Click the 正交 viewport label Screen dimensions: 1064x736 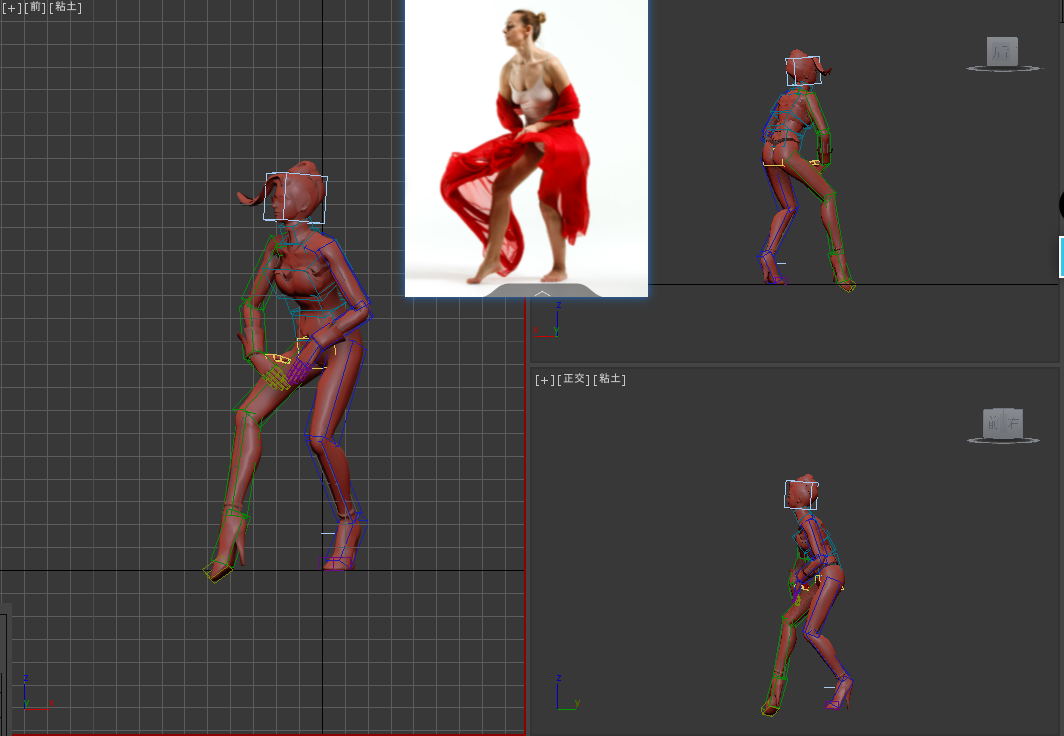pyautogui.click(x=575, y=379)
